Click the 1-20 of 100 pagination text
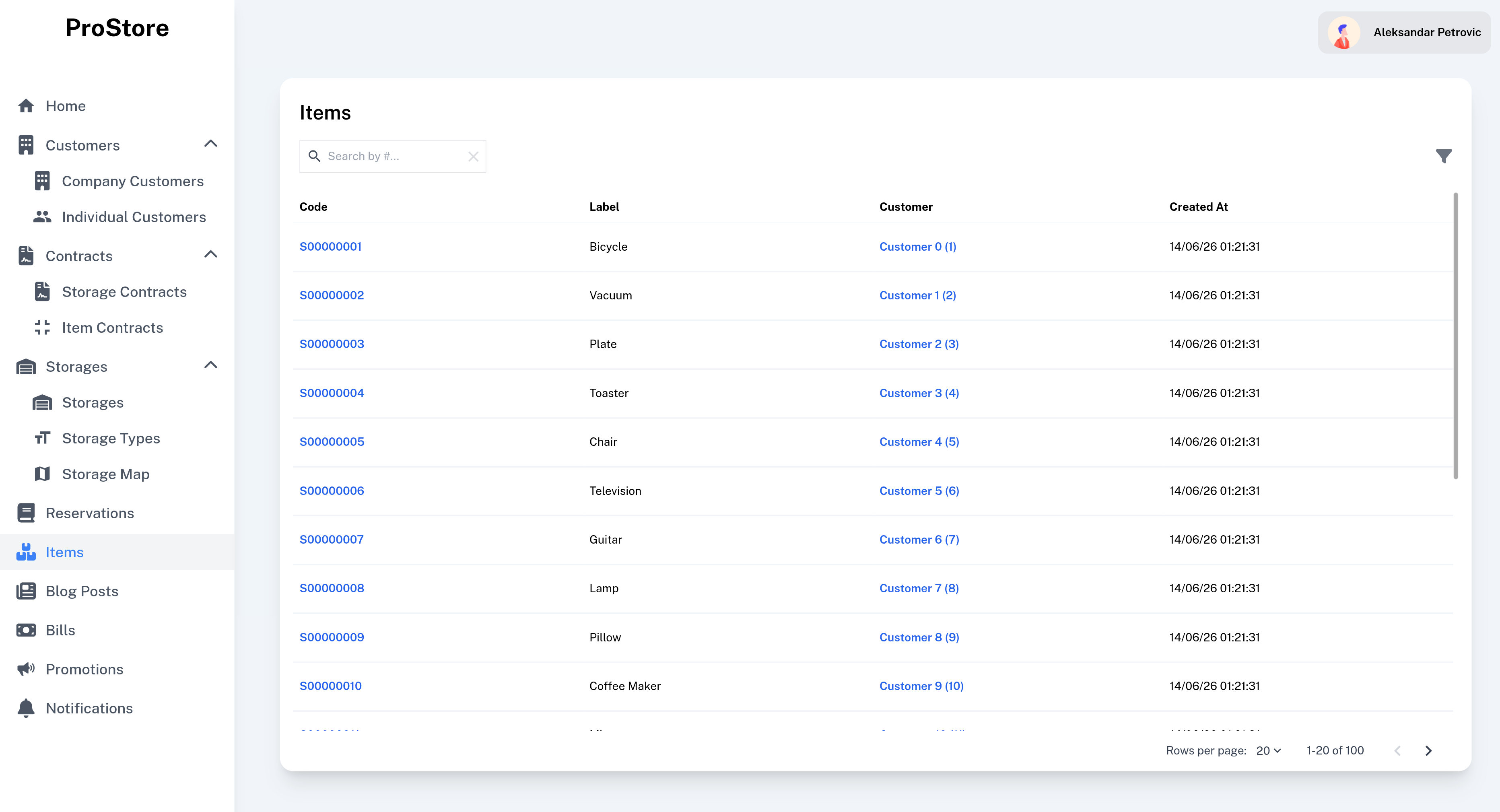This screenshot has width=1500, height=812. 1335,751
